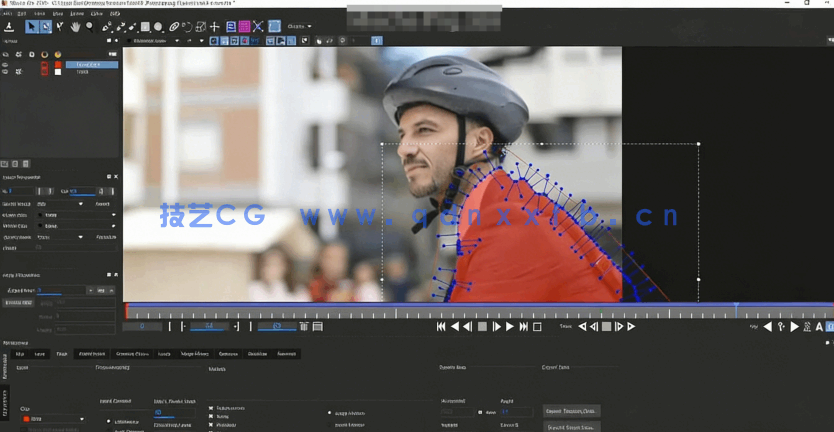Open the first dropdown in layer properties
834x432 pixels.
click(x=60, y=204)
